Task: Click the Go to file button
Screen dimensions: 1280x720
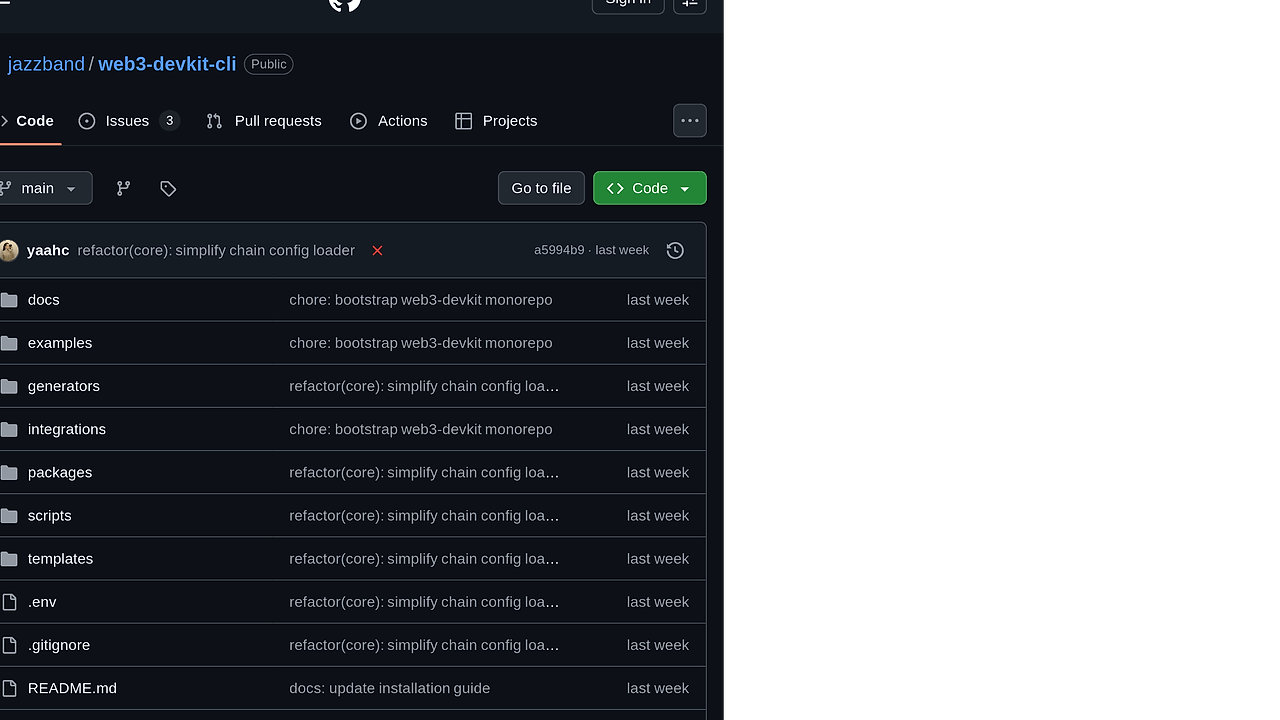Action: coord(541,188)
